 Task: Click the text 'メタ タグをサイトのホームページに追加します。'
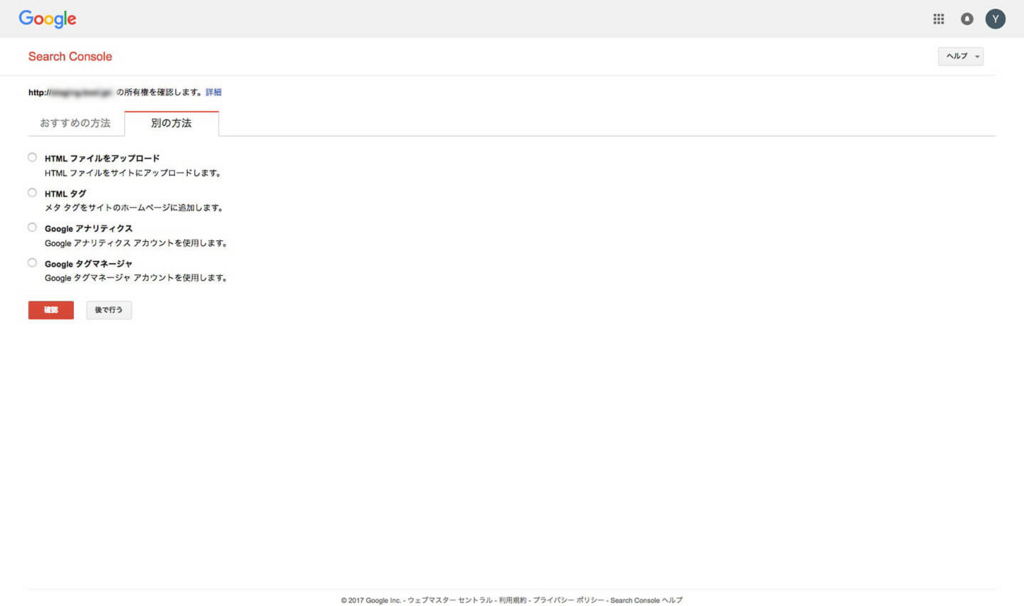pos(135,208)
